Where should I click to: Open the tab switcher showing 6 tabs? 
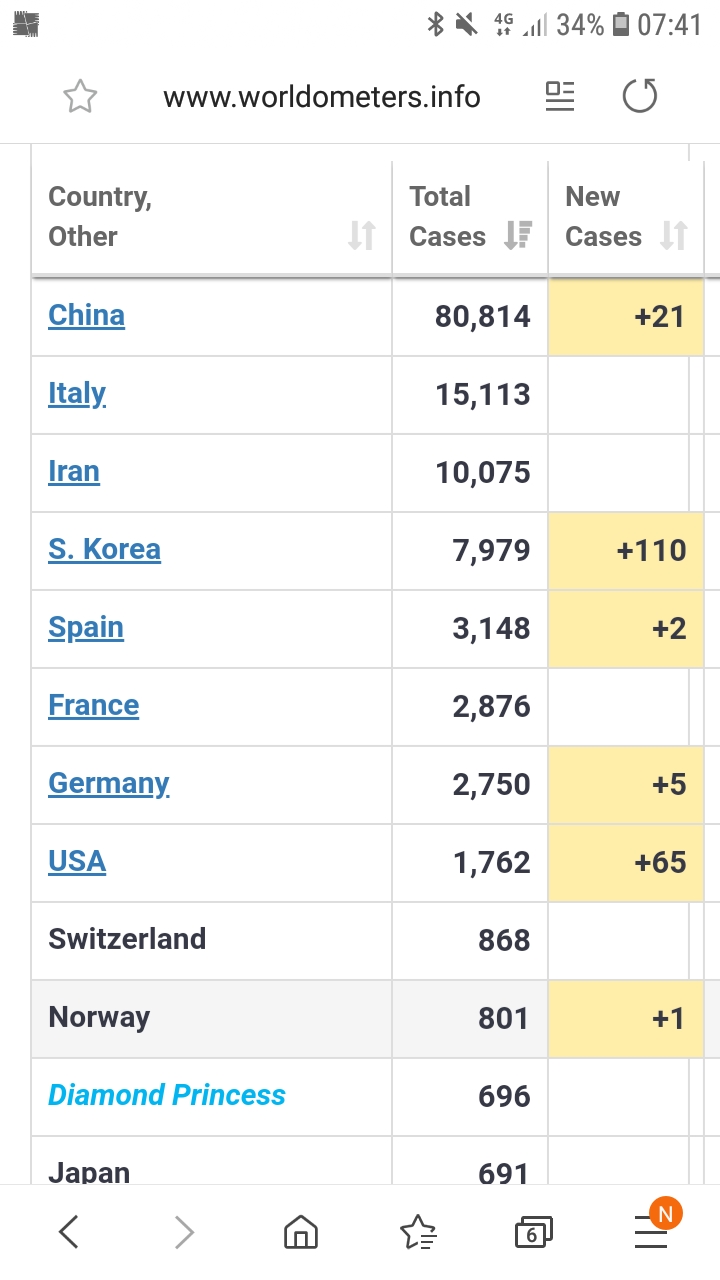(x=533, y=1232)
